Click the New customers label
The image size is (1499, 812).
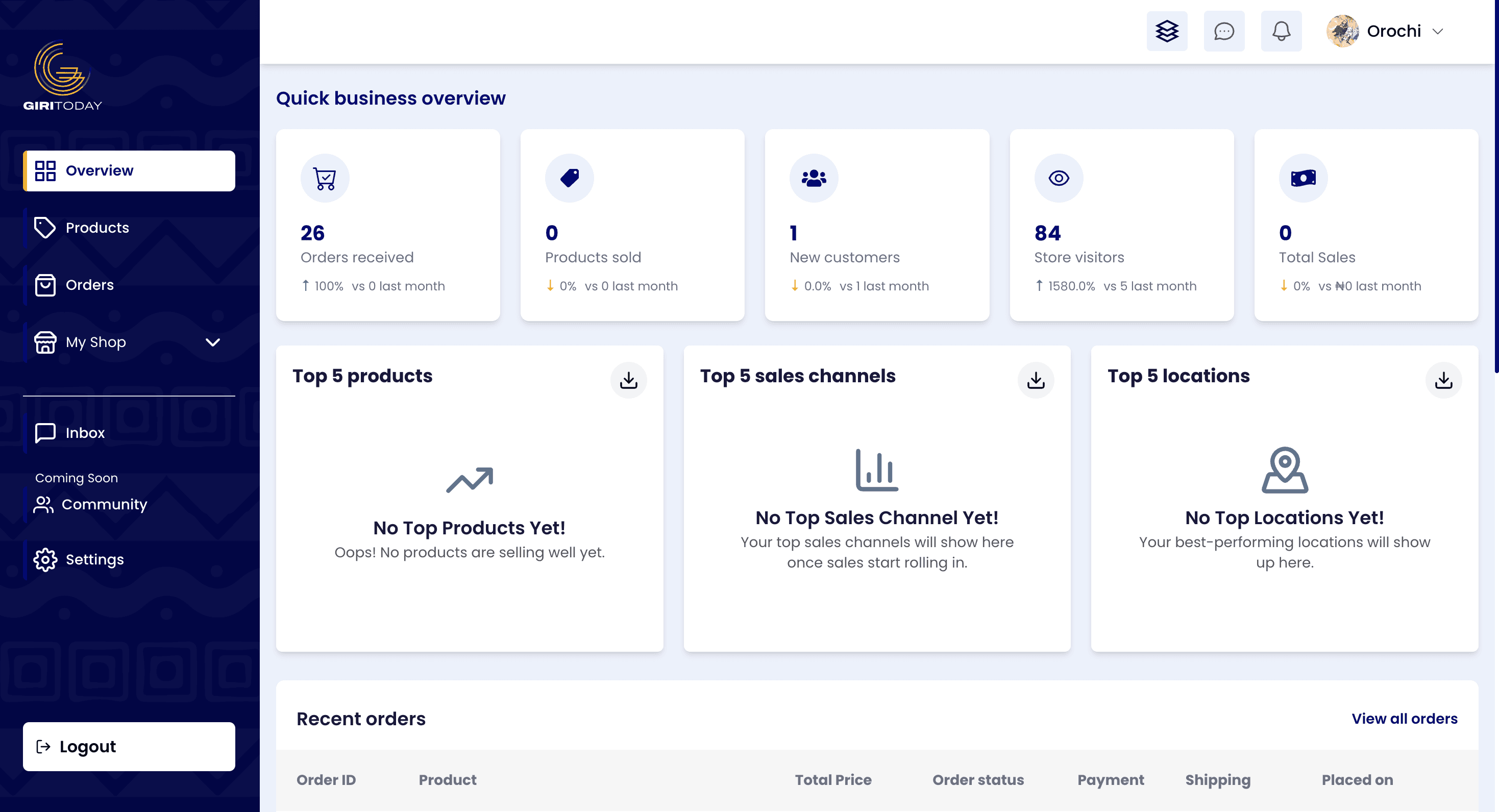click(x=844, y=257)
